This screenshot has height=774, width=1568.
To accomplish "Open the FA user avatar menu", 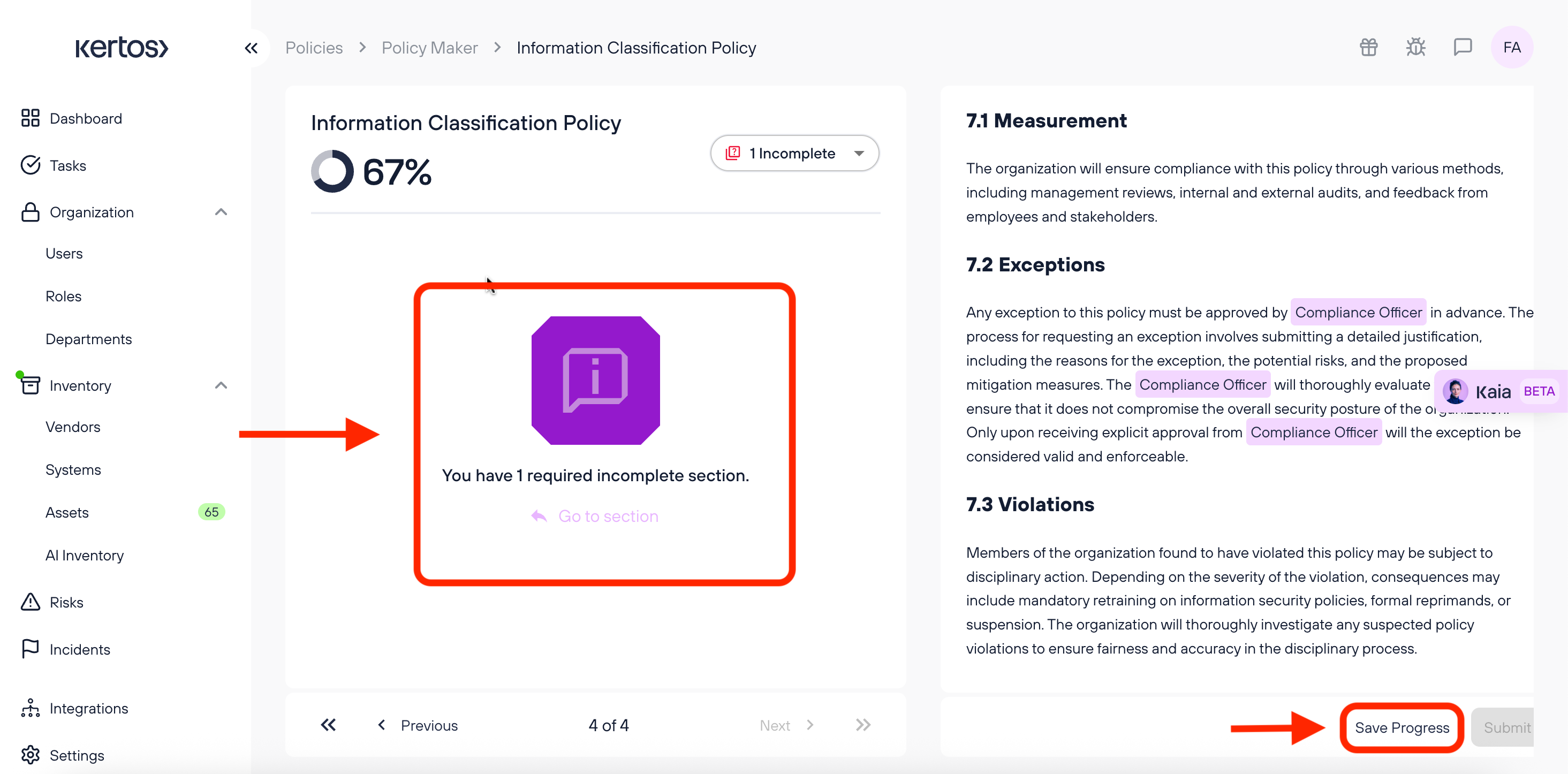I will point(1512,48).
